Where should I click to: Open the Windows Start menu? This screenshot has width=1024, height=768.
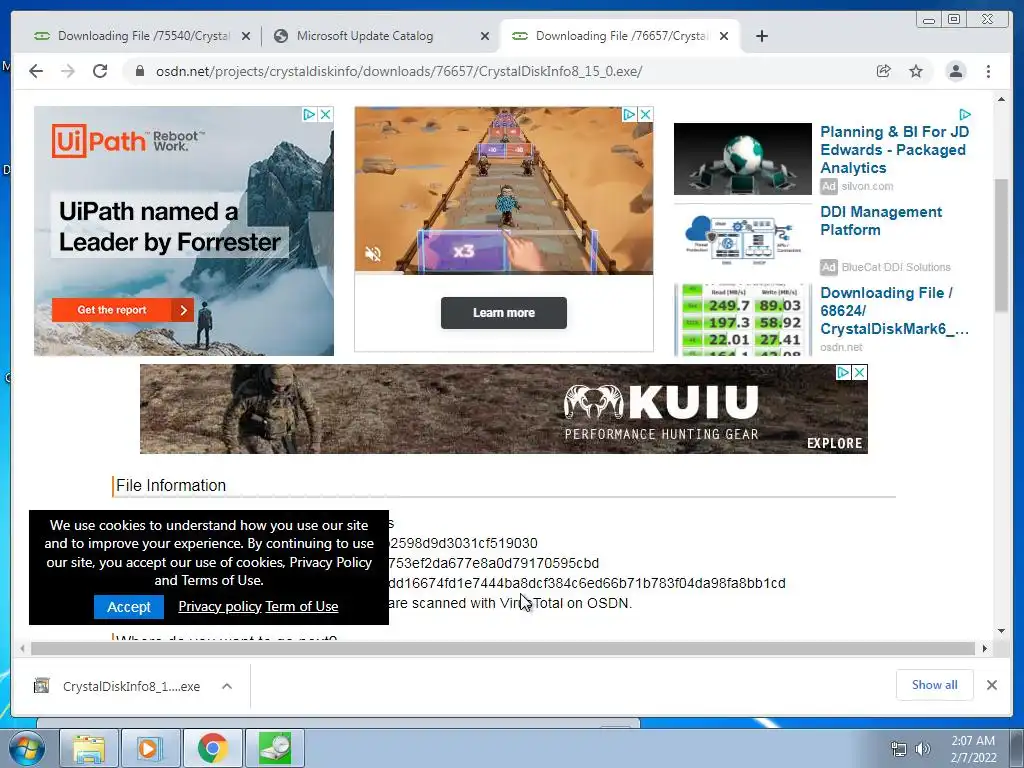[27, 748]
